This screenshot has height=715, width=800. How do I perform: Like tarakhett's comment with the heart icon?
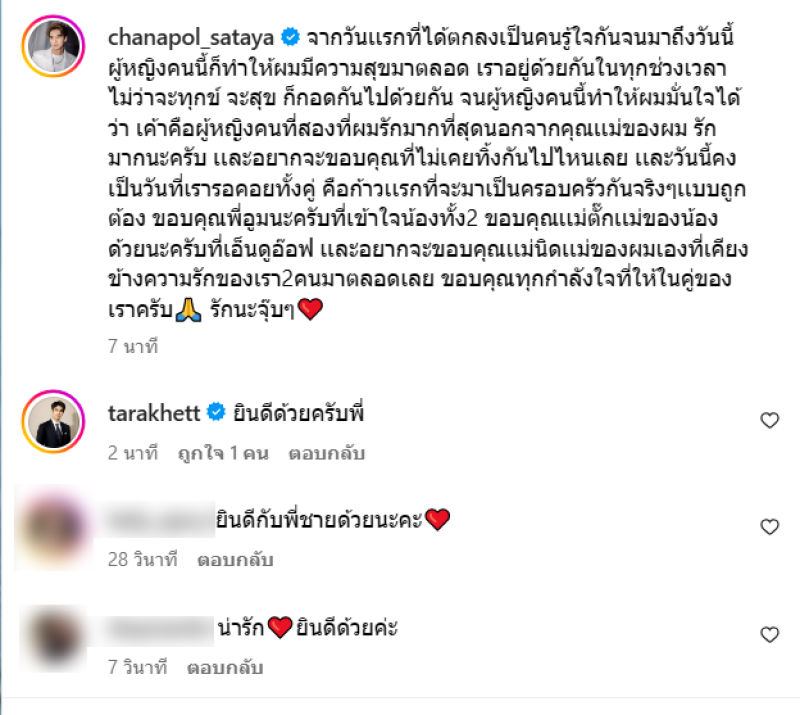click(x=769, y=420)
